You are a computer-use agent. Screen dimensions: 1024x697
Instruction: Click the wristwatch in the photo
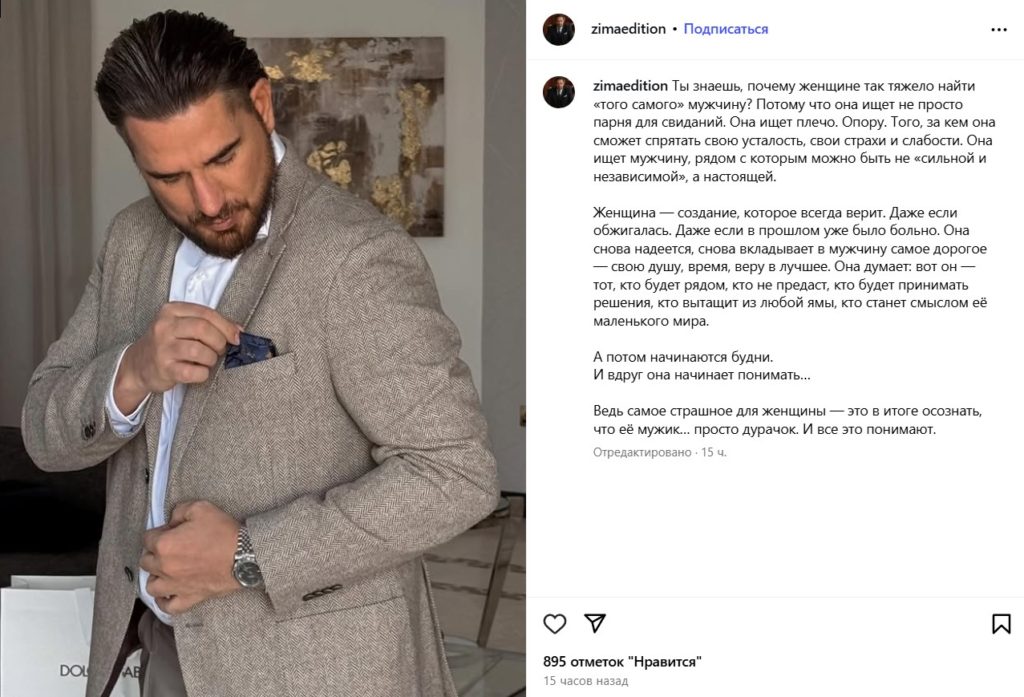(x=247, y=560)
